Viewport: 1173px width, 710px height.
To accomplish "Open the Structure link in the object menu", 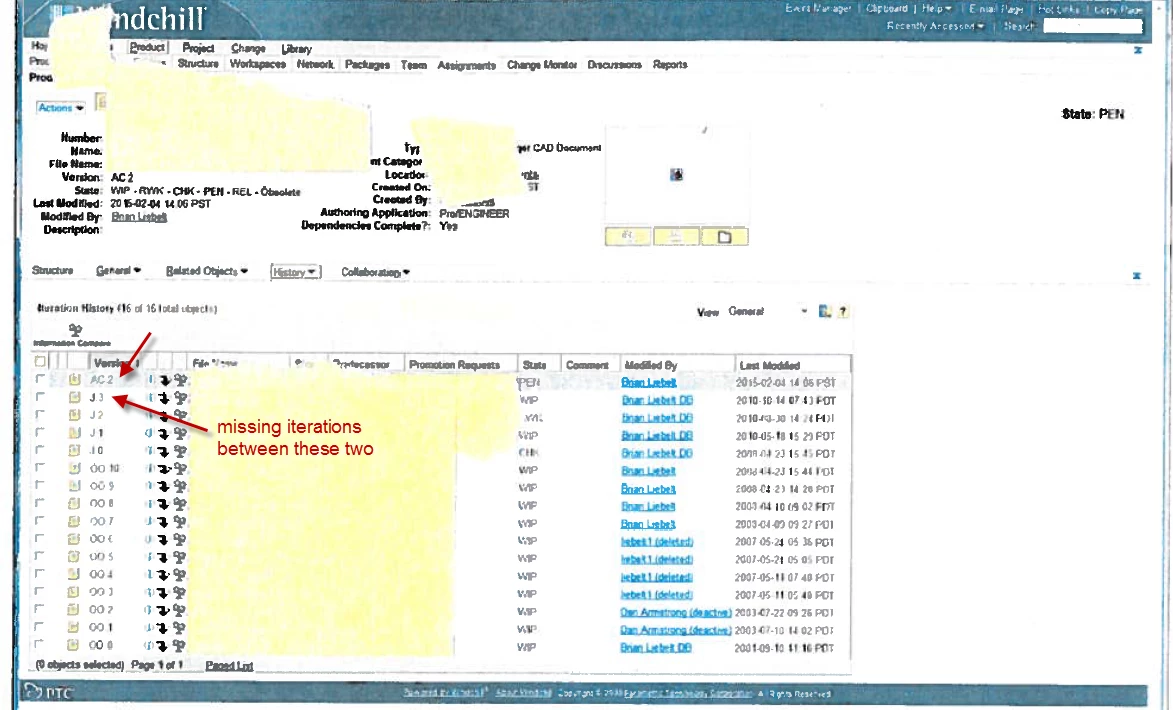I will click(x=52, y=270).
